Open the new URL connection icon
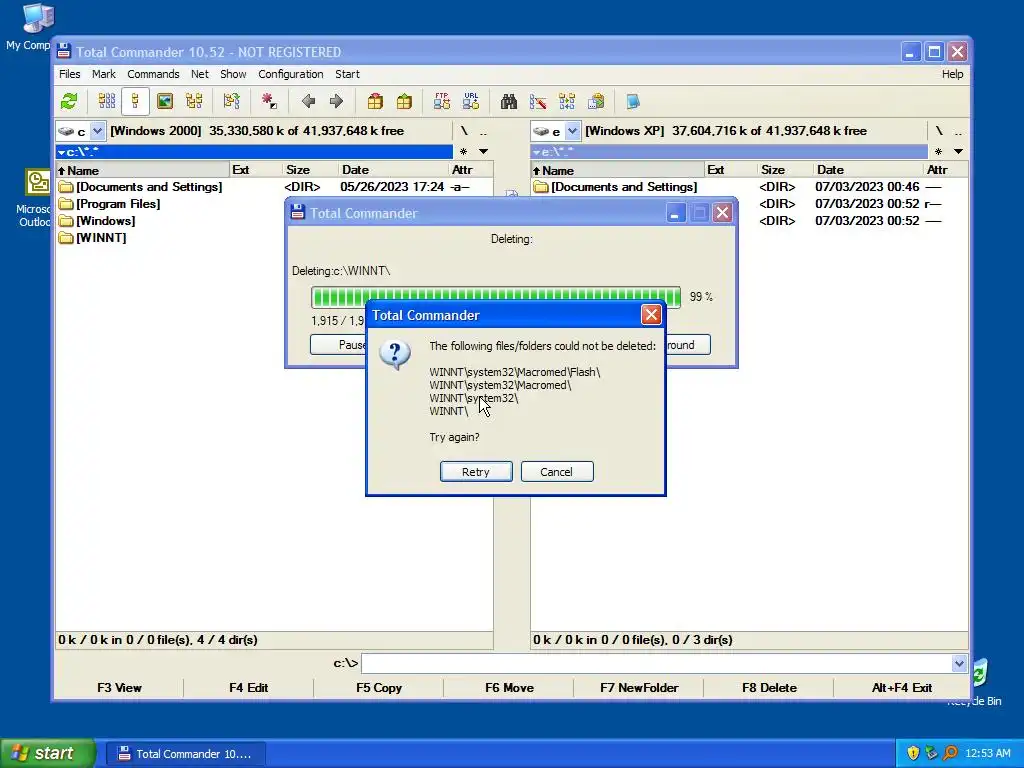The width and height of the screenshot is (1024, 768). pyautogui.click(x=471, y=101)
